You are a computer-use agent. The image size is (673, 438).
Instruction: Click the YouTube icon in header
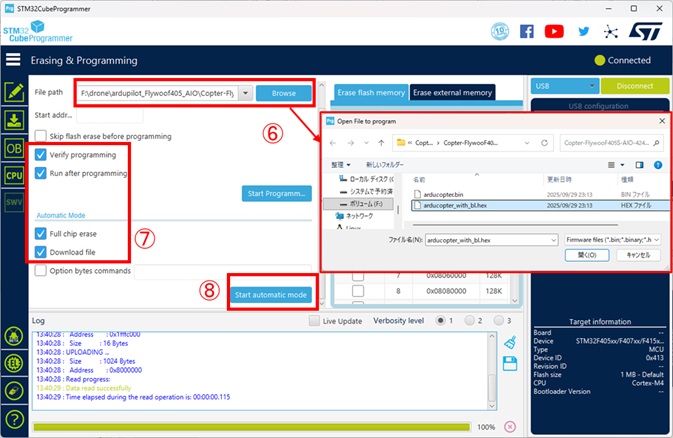[x=554, y=31]
